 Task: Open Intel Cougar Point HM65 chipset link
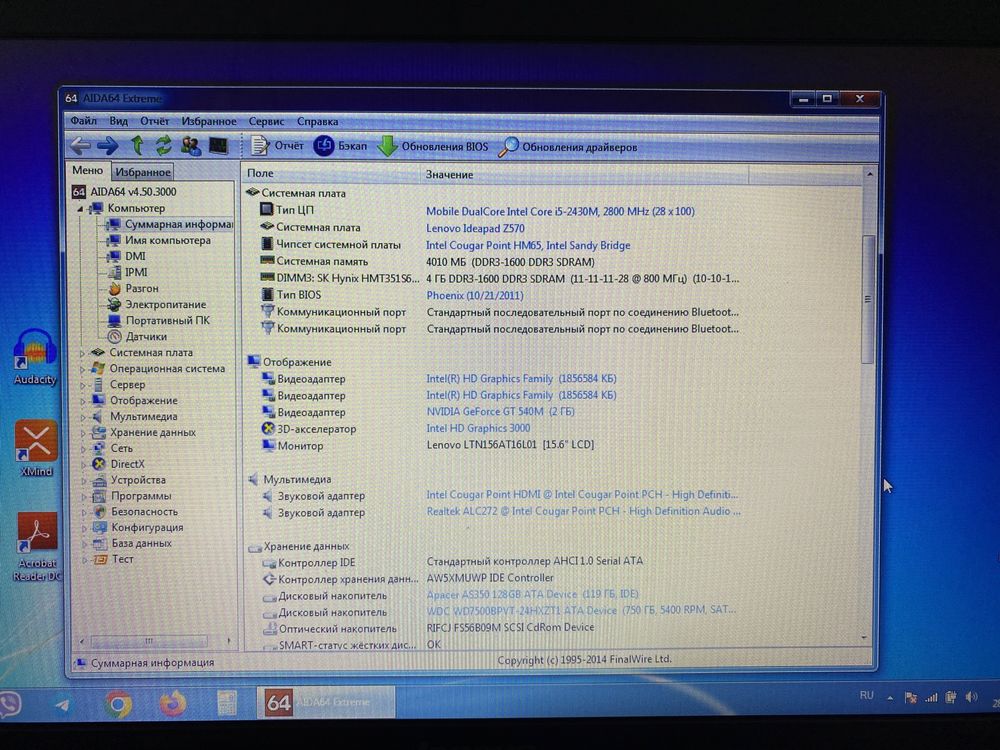pyautogui.click(x=528, y=246)
